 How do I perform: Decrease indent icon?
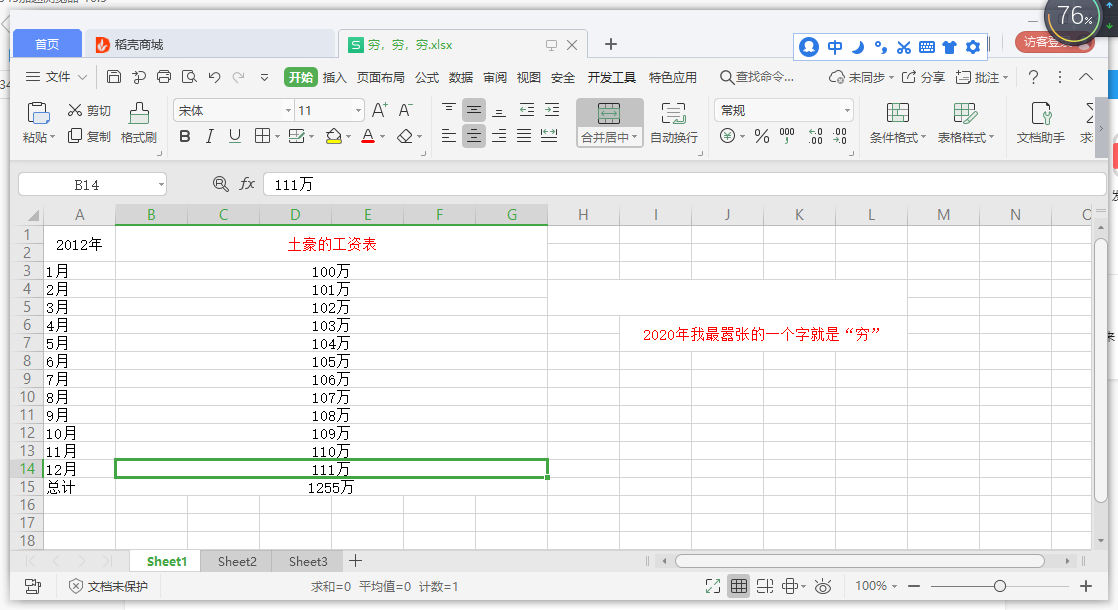[527, 110]
